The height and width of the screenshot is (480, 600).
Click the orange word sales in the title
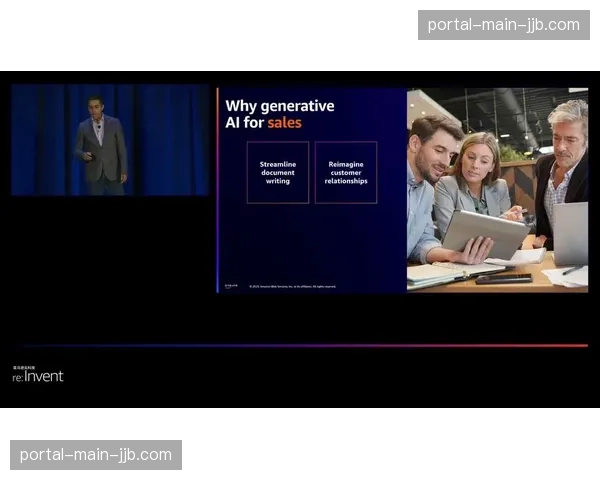coord(283,123)
